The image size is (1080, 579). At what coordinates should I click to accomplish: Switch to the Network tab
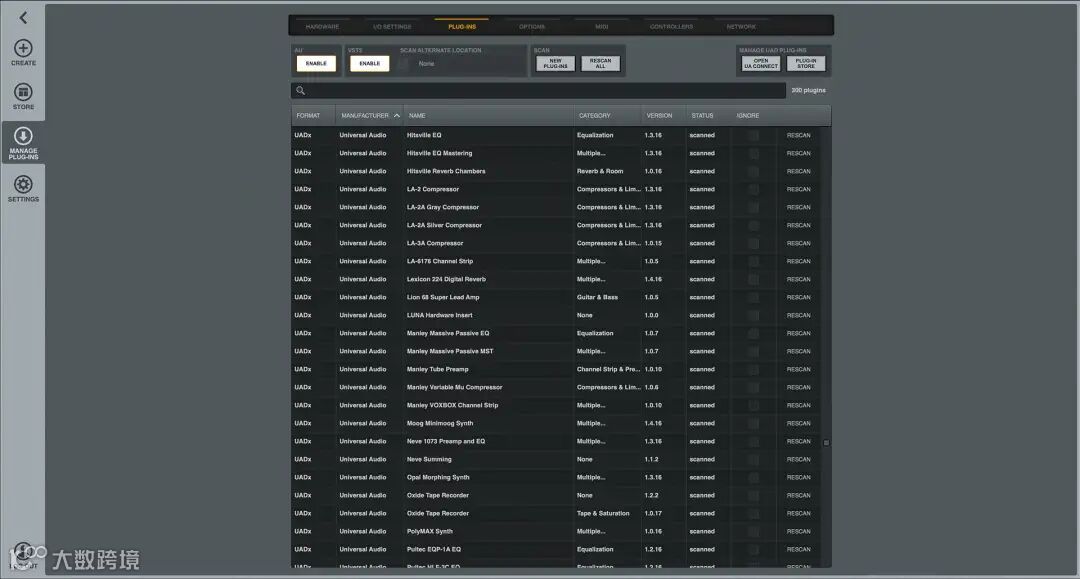741,27
